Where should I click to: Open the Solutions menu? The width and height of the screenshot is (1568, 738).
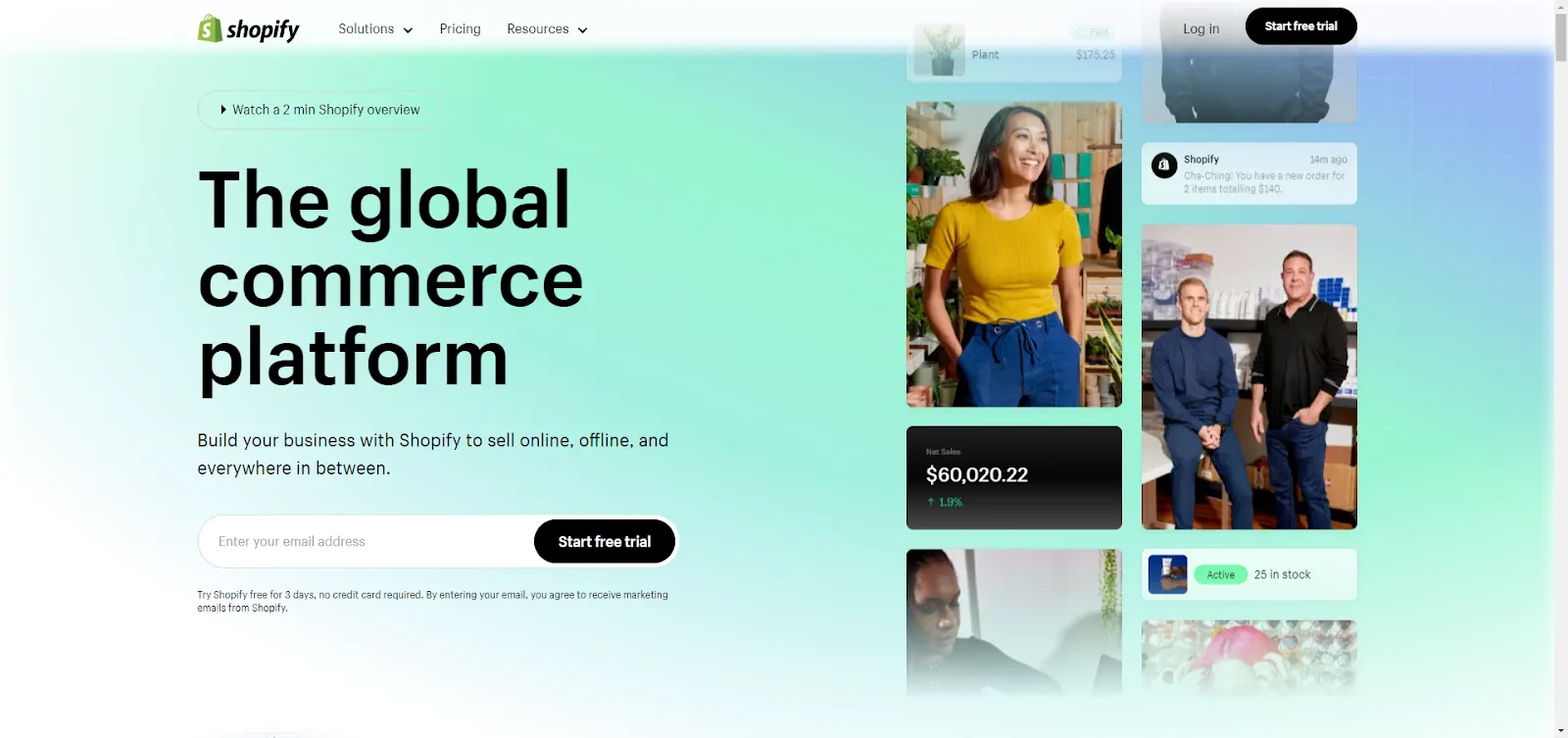[x=375, y=29]
